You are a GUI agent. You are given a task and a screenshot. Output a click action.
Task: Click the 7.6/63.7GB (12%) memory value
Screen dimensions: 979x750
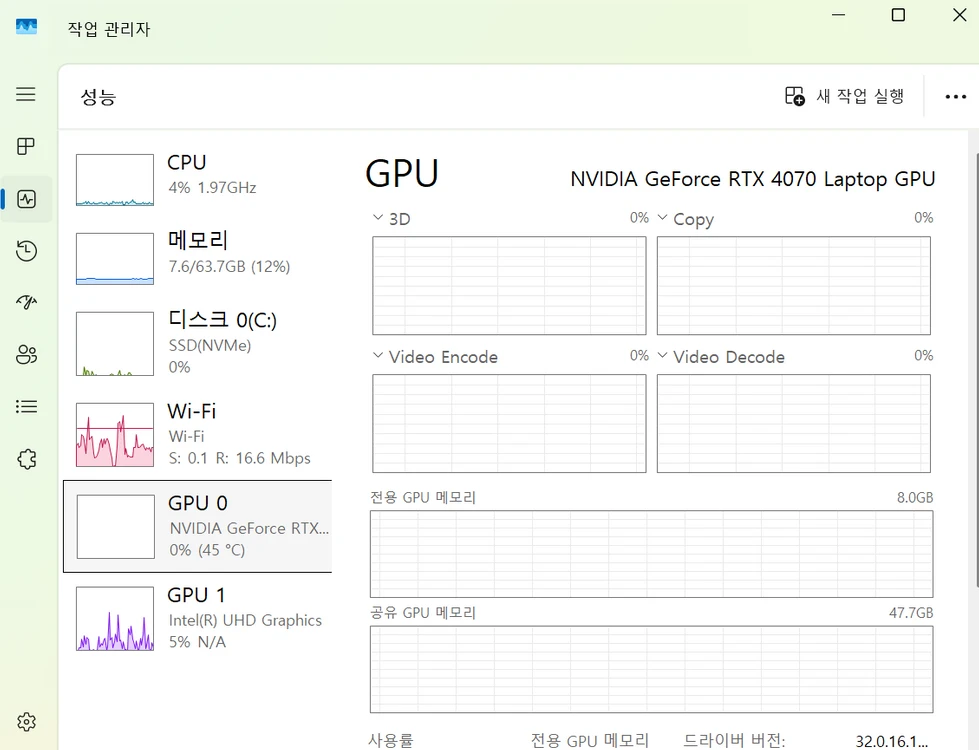229,267
